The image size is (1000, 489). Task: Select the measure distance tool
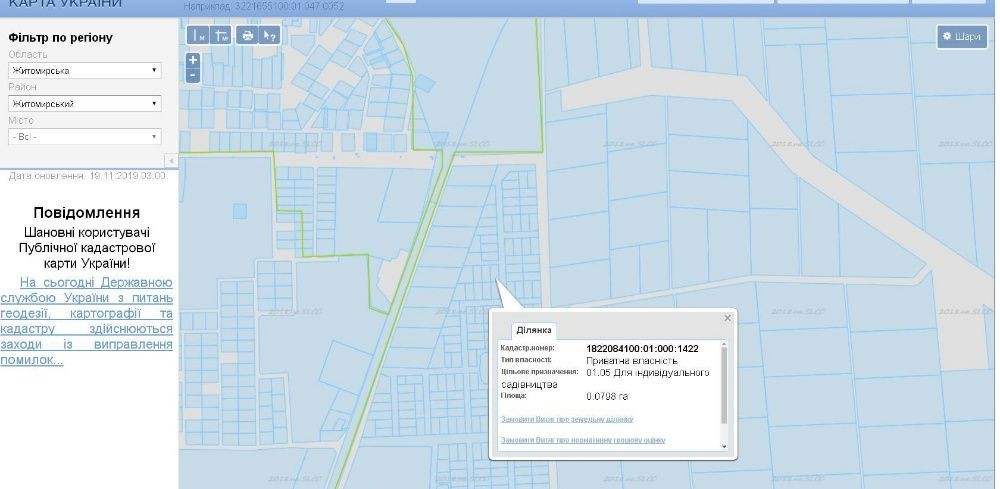click(x=198, y=35)
